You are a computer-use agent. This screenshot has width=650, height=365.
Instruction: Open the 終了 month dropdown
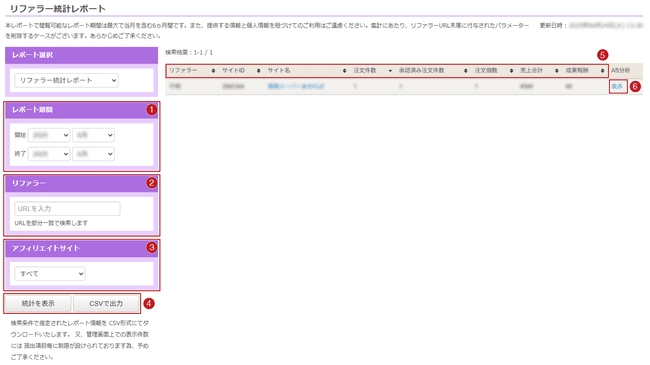[93, 154]
